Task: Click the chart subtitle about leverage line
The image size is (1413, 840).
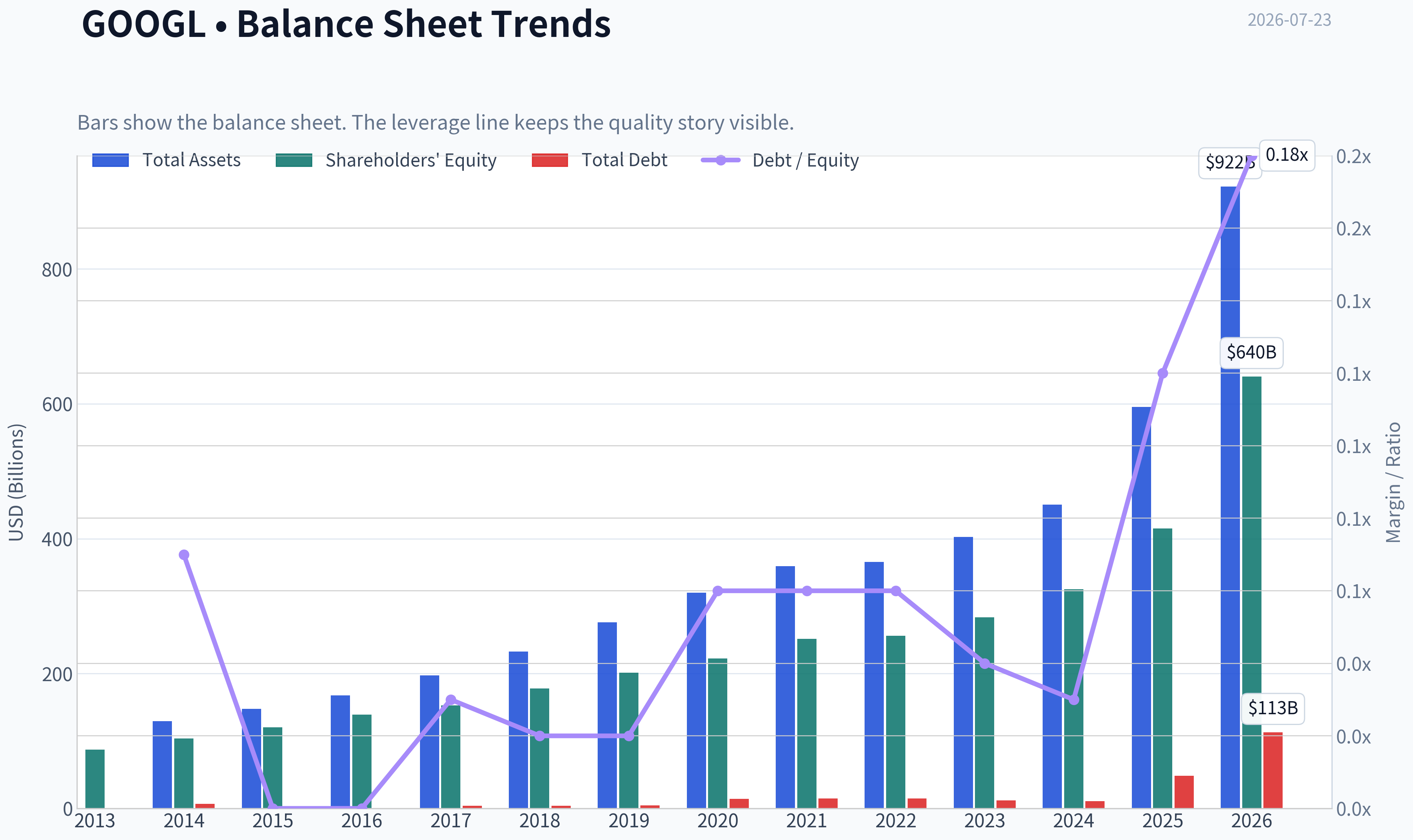Action: coord(436,122)
